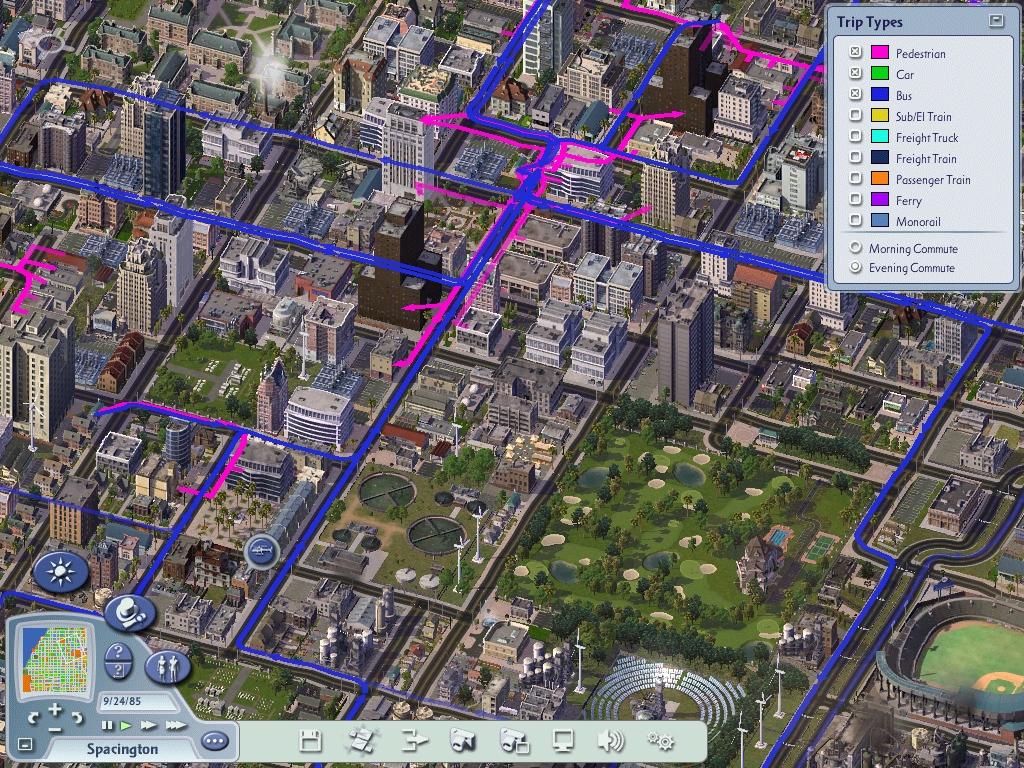Minimize the bottom-left control panel
Screen dimensions: 1024x768
pos(25,744)
